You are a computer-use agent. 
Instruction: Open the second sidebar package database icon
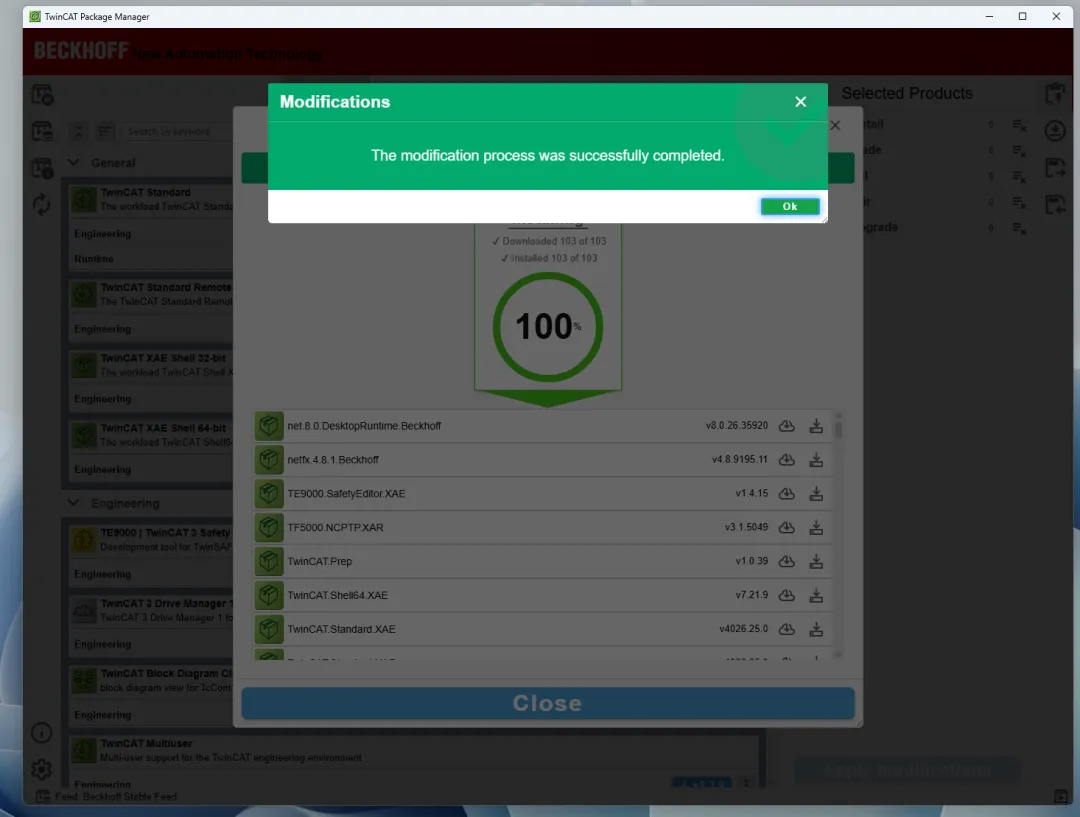pyautogui.click(x=42, y=131)
